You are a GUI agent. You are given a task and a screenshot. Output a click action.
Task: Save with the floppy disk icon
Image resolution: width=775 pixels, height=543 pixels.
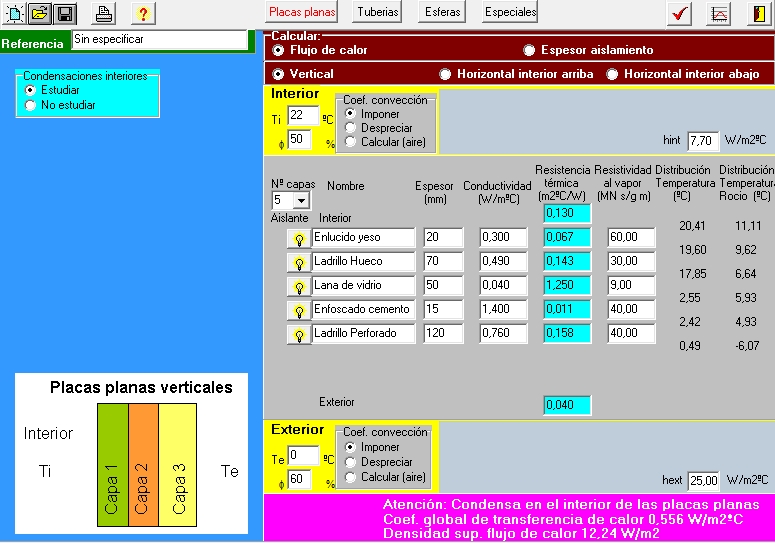(x=65, y=13)
